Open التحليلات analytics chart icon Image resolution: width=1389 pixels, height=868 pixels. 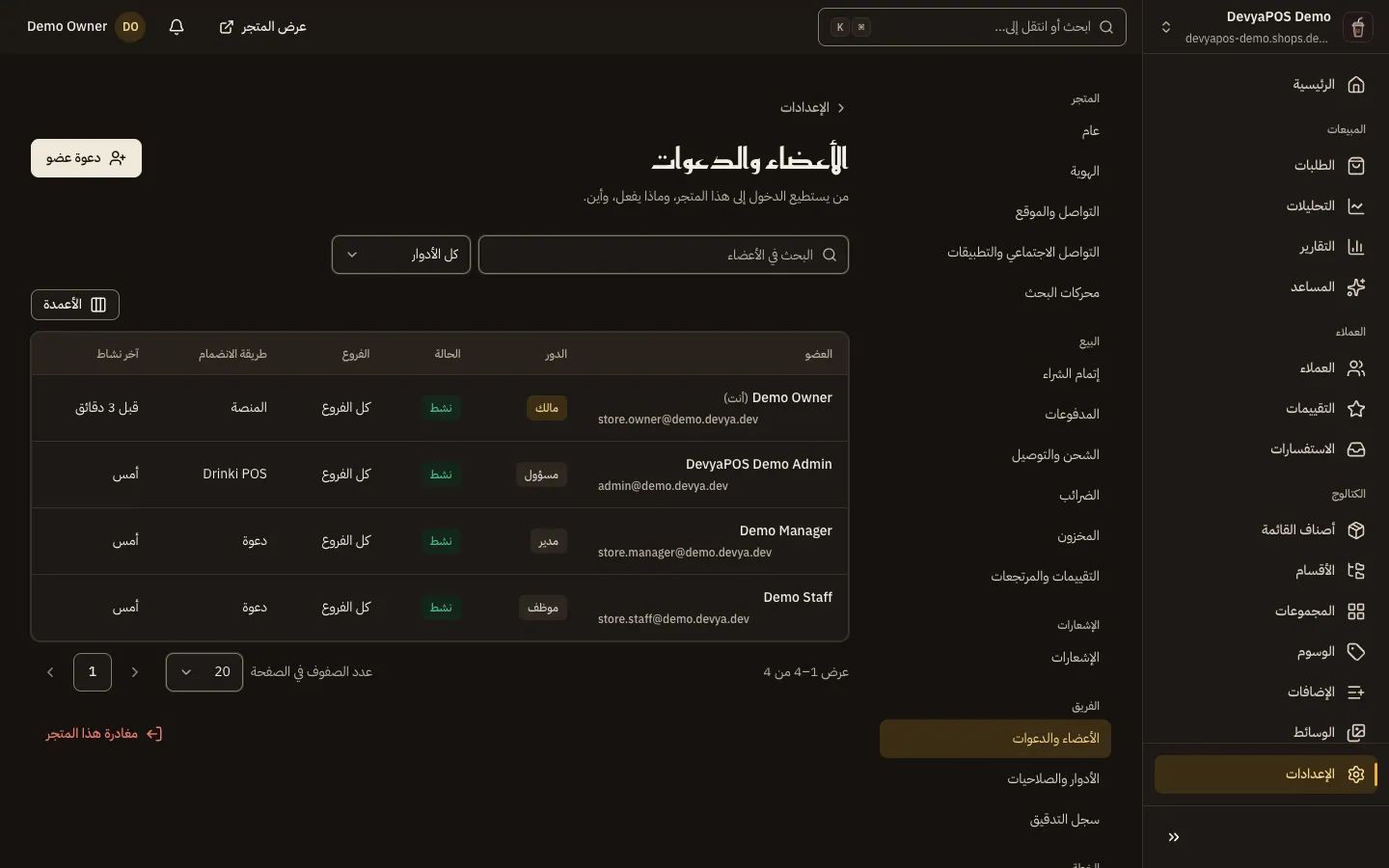coord(1355,206)
